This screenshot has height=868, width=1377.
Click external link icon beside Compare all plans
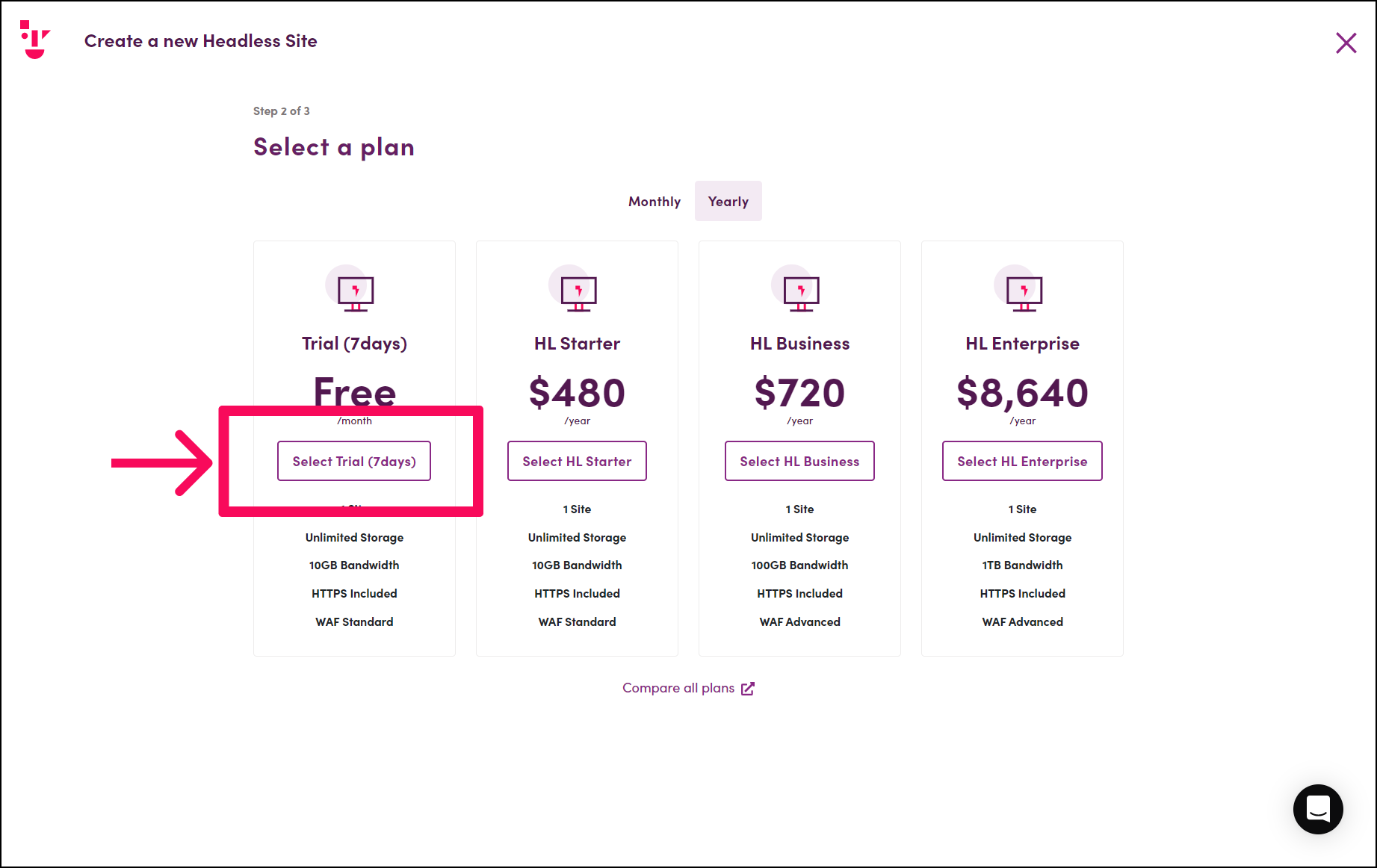tap(748, 688)
